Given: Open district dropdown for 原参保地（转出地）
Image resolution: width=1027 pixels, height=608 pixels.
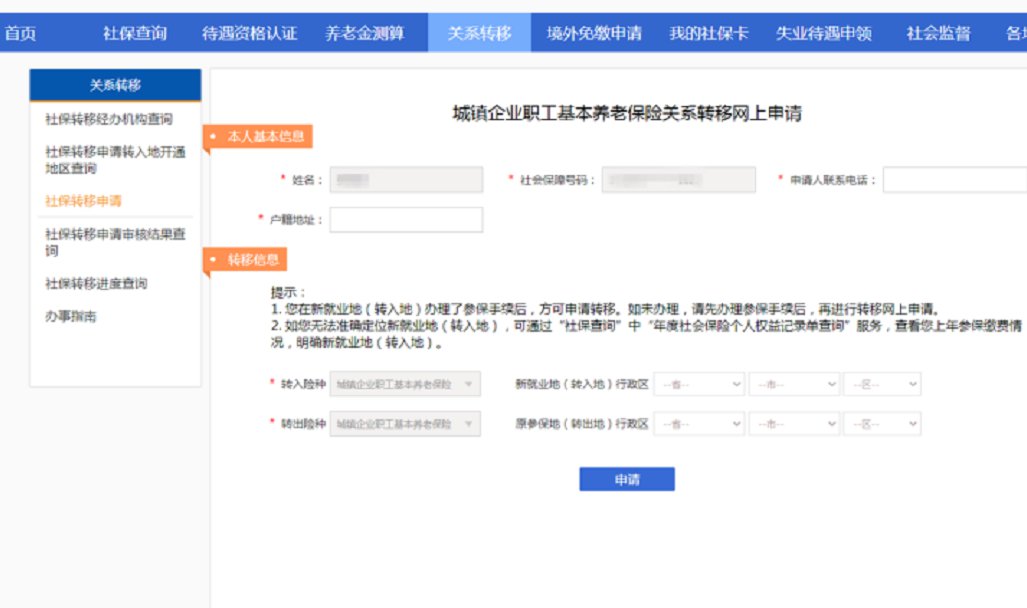Looking at the screenshot, I should 881,424.
